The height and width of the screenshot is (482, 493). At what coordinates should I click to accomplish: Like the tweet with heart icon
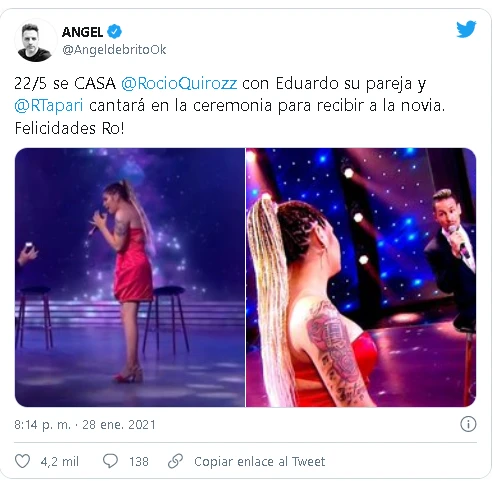(23, 461)
